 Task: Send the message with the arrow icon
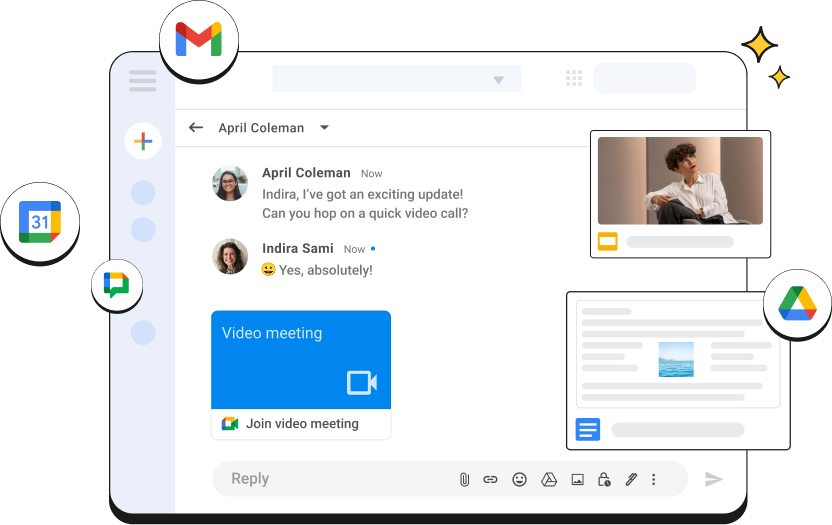point(714,479)
